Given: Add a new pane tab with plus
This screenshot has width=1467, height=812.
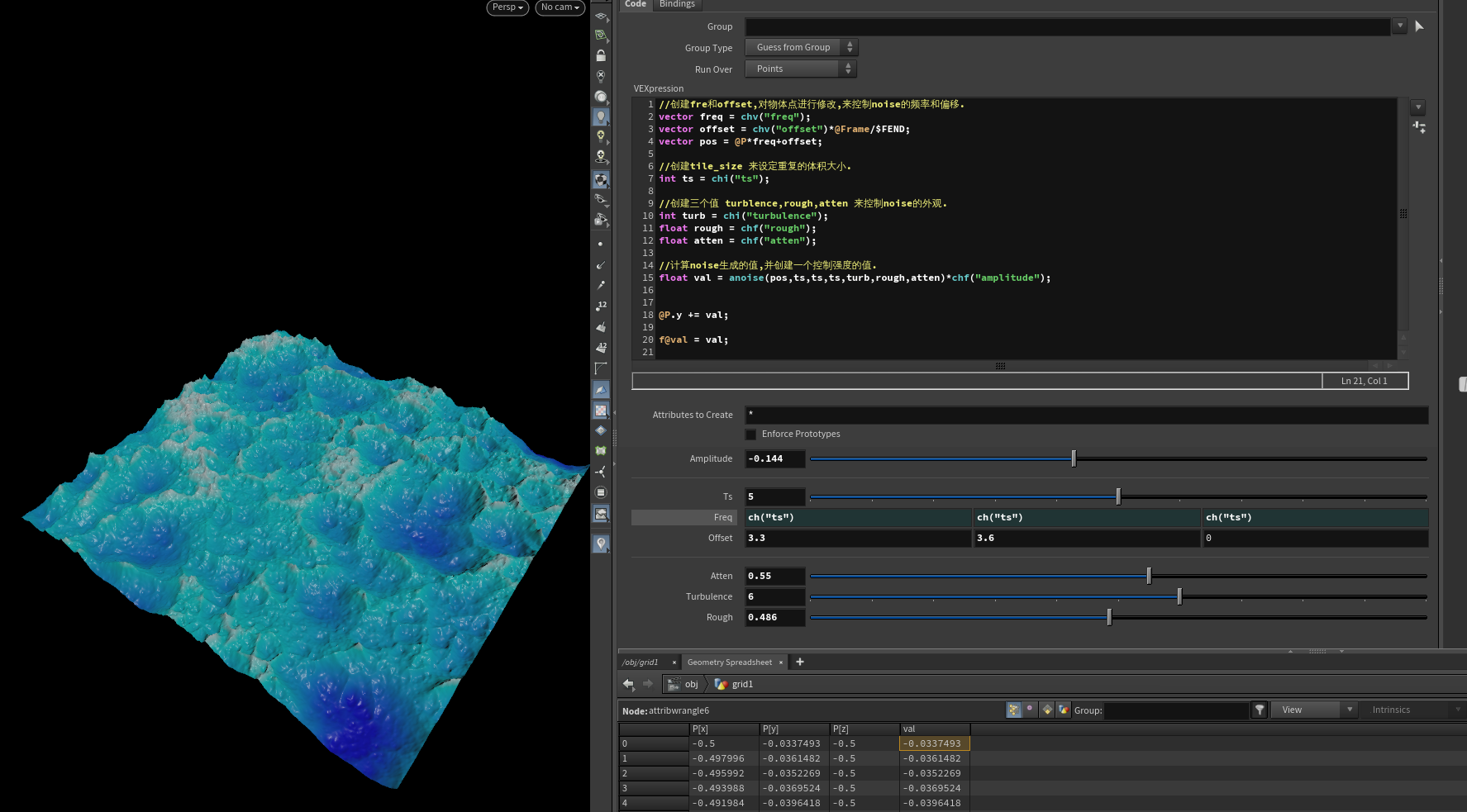Looking at the screenshot, I should click(x=799, y=662).
